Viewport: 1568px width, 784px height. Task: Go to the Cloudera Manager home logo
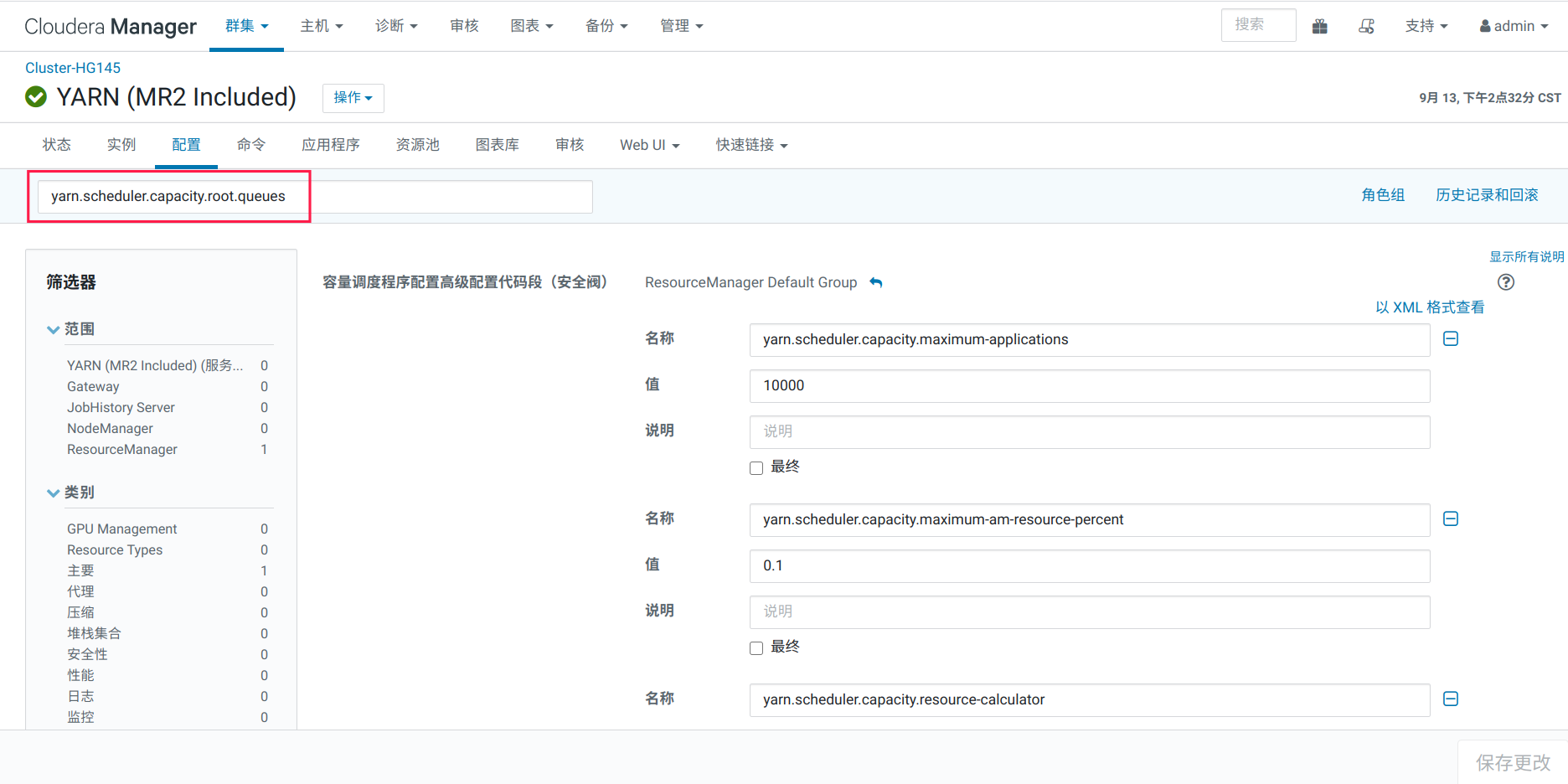pyautogui.click(x=111, y=26)
